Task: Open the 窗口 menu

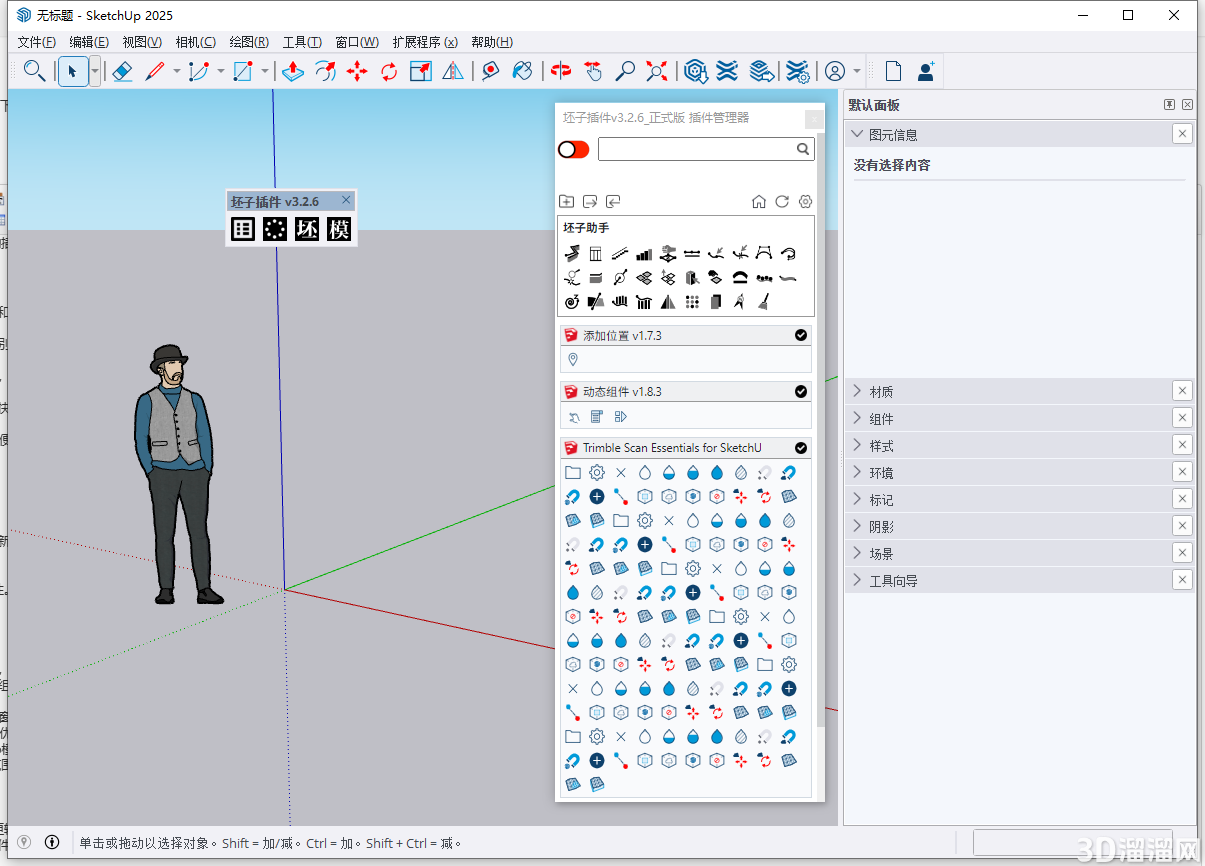Action: pos(355,42)
